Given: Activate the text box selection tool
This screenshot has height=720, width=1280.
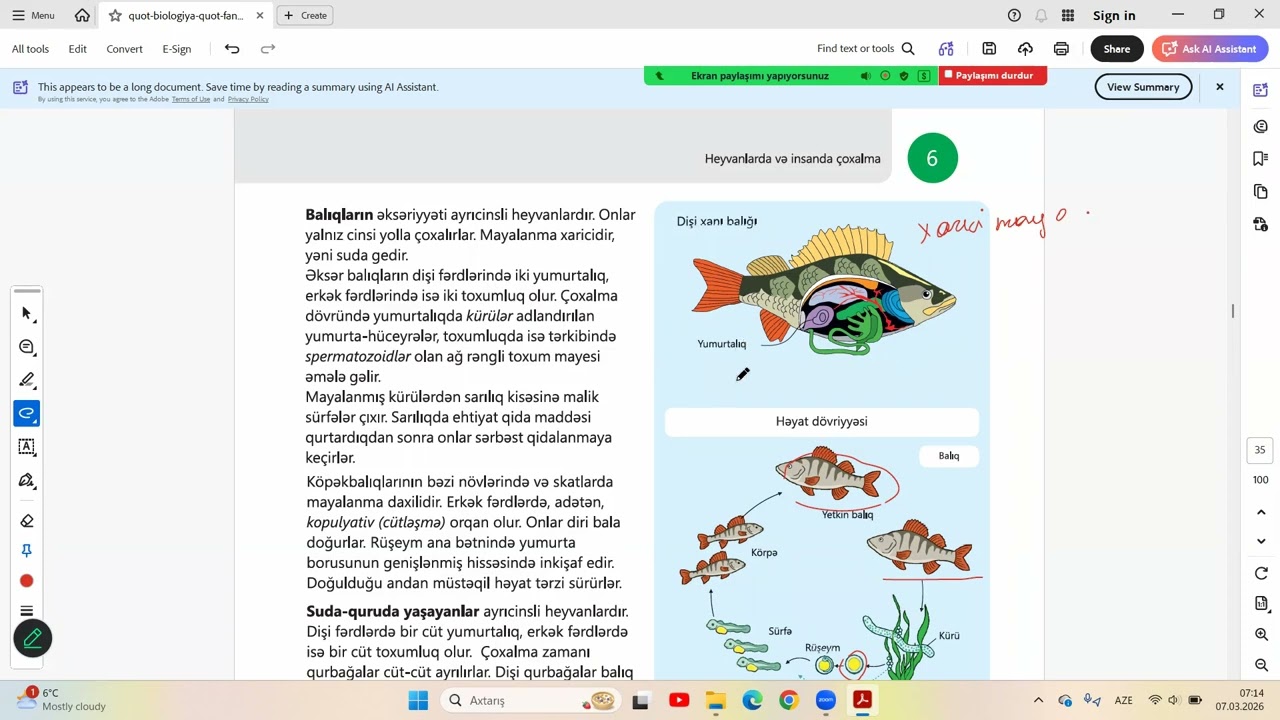Looking at the screenshot, I should tap(27, 447).
